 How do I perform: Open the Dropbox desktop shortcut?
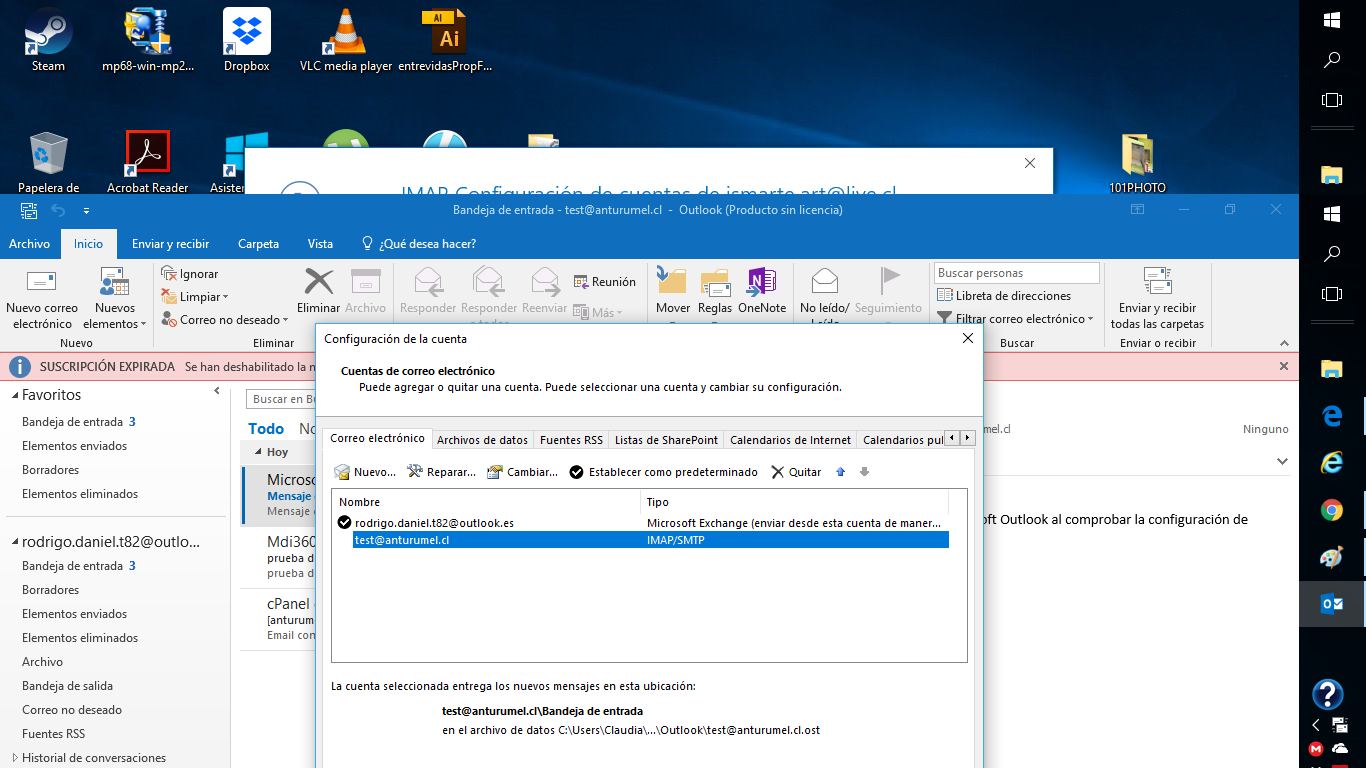(247, 40)
